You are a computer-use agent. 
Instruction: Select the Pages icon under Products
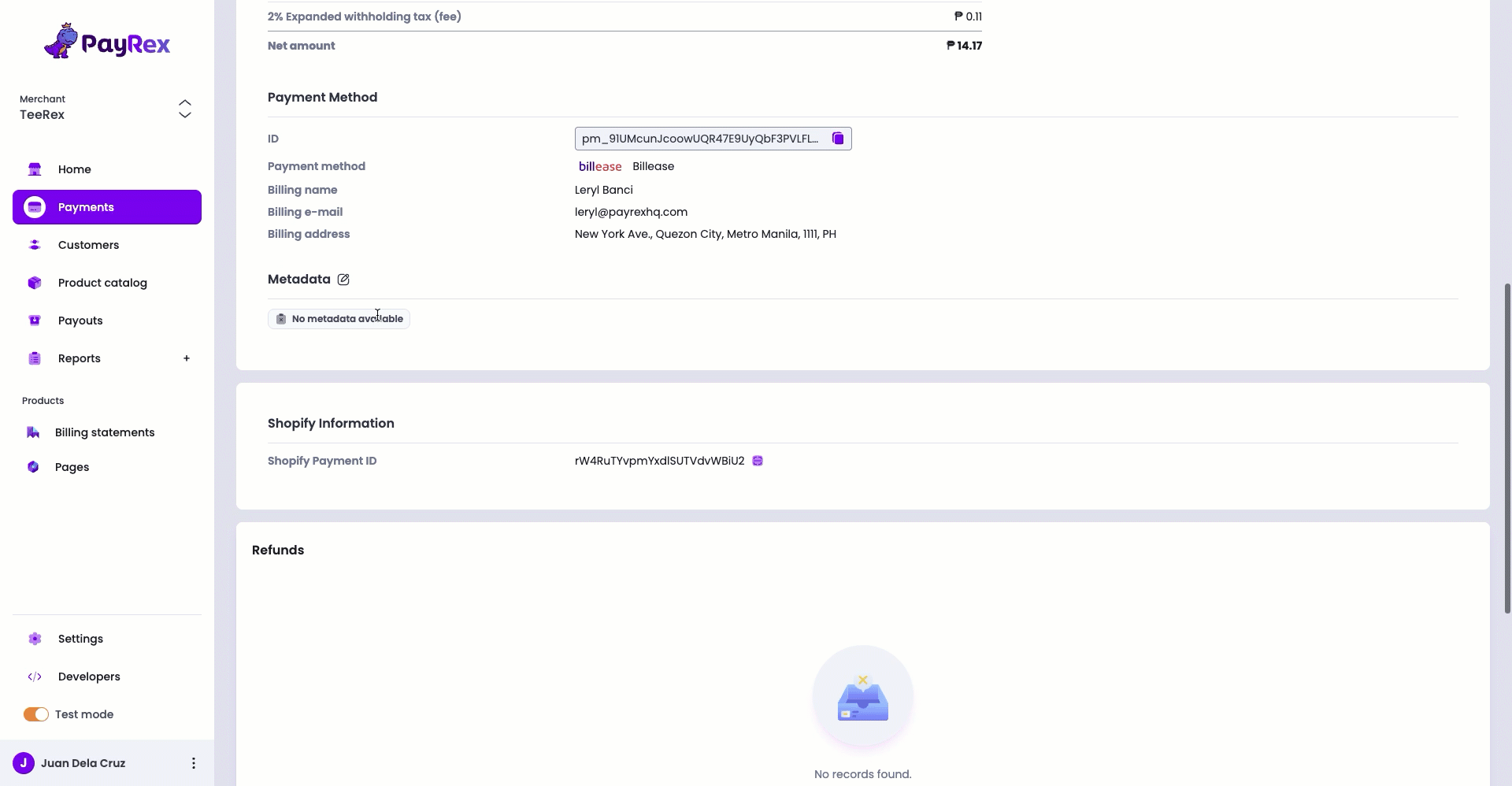coord(32,467)
